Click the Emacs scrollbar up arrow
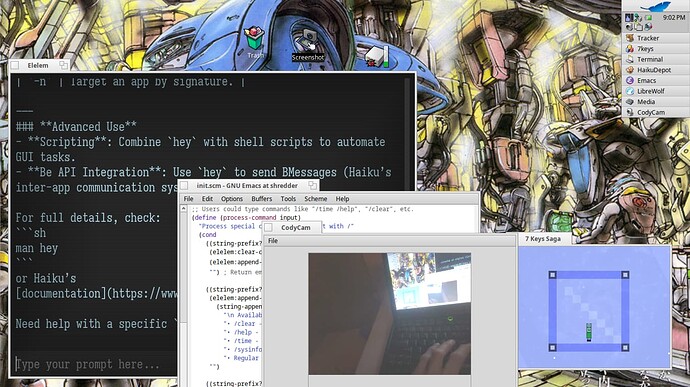The width and height of the screenshot is (690, 387). coord(184,209)
